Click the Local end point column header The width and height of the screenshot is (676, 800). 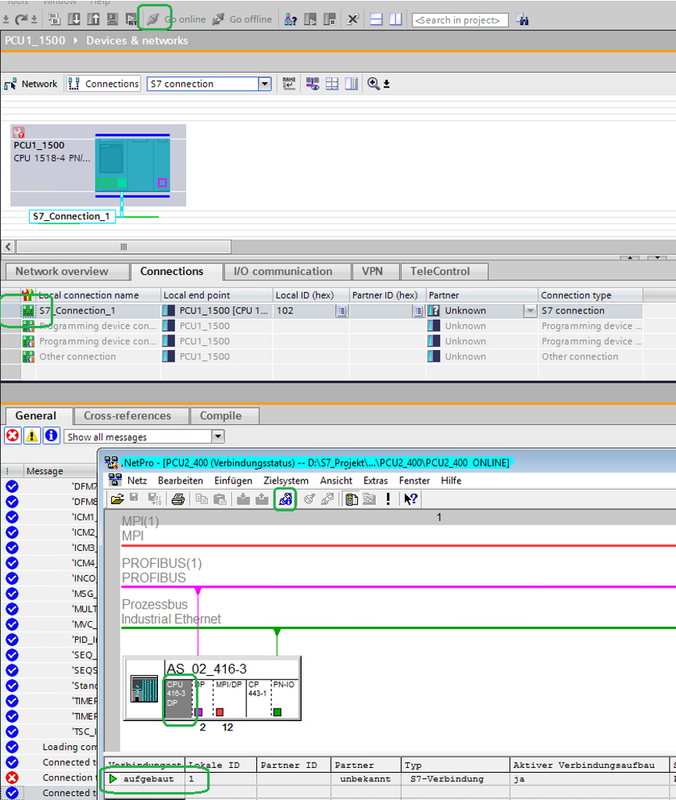[x=217, y=295]
